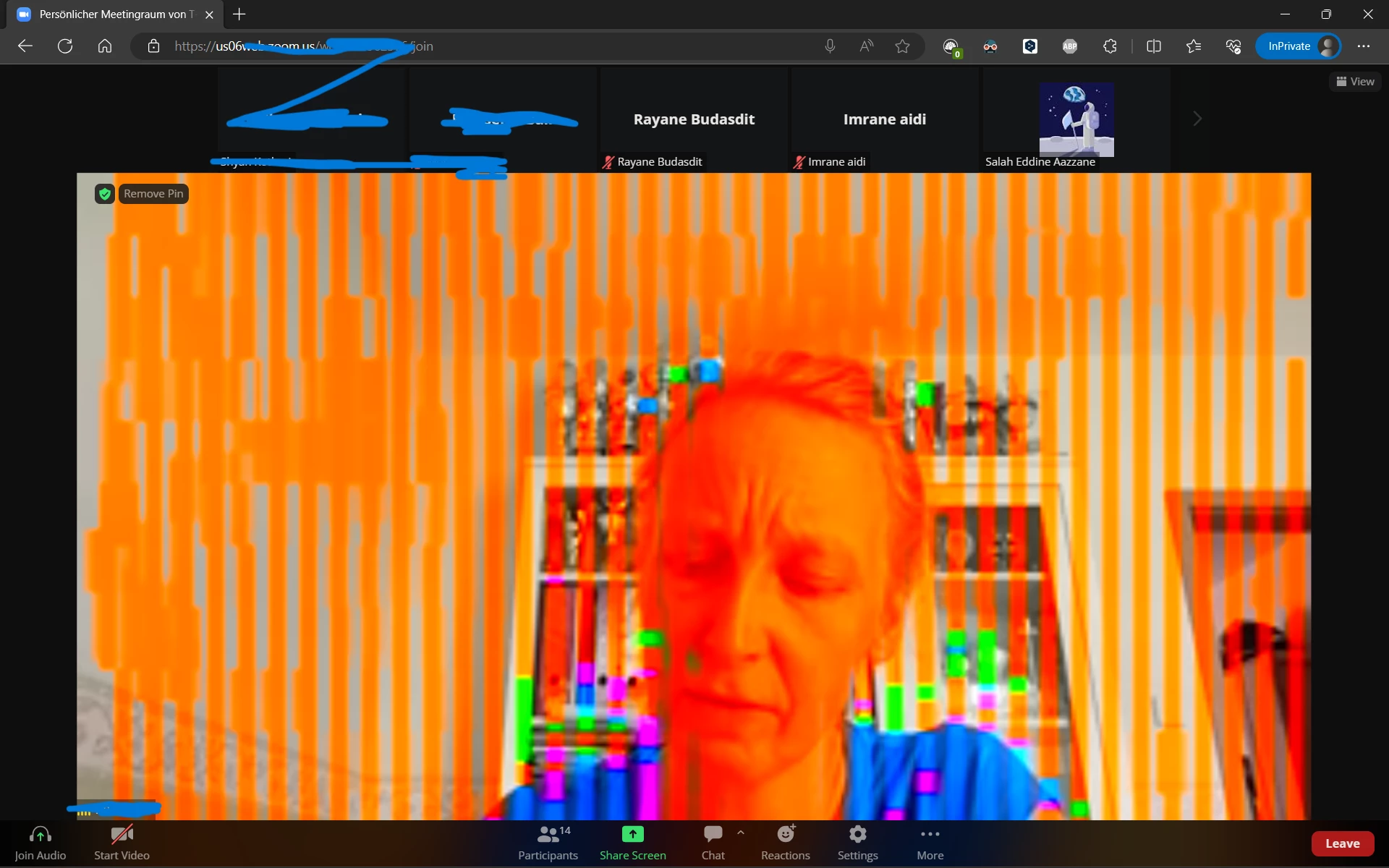This screenshot has width=1389, height=868.
Task: Select Salah Eddine Aazzane's astronaut thumbnail
Action: point(1076,119)
